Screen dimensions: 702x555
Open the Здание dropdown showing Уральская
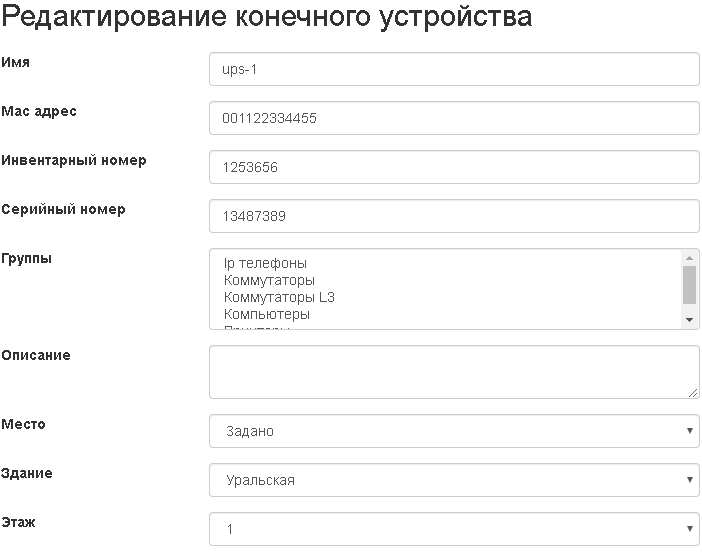(x=453, y=480)
